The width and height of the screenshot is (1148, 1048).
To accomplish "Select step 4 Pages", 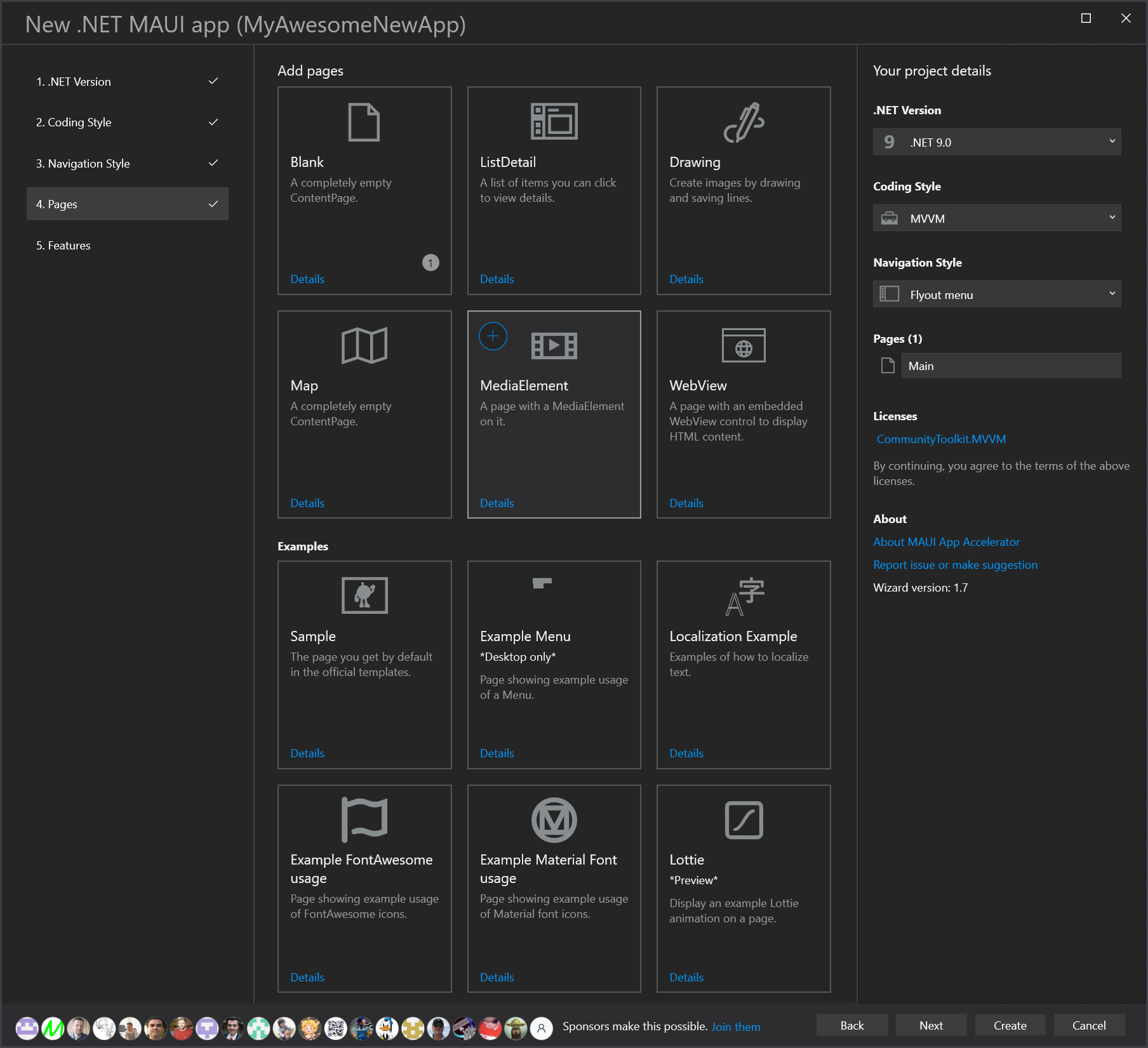I will [x=128, y=204].
